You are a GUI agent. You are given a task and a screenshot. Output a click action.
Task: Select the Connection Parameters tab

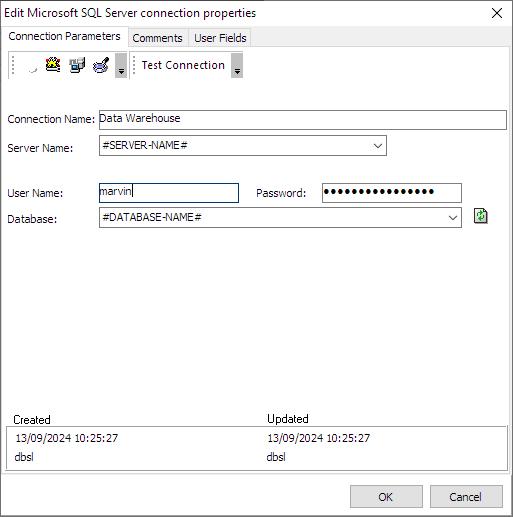[x=64, y=36]
